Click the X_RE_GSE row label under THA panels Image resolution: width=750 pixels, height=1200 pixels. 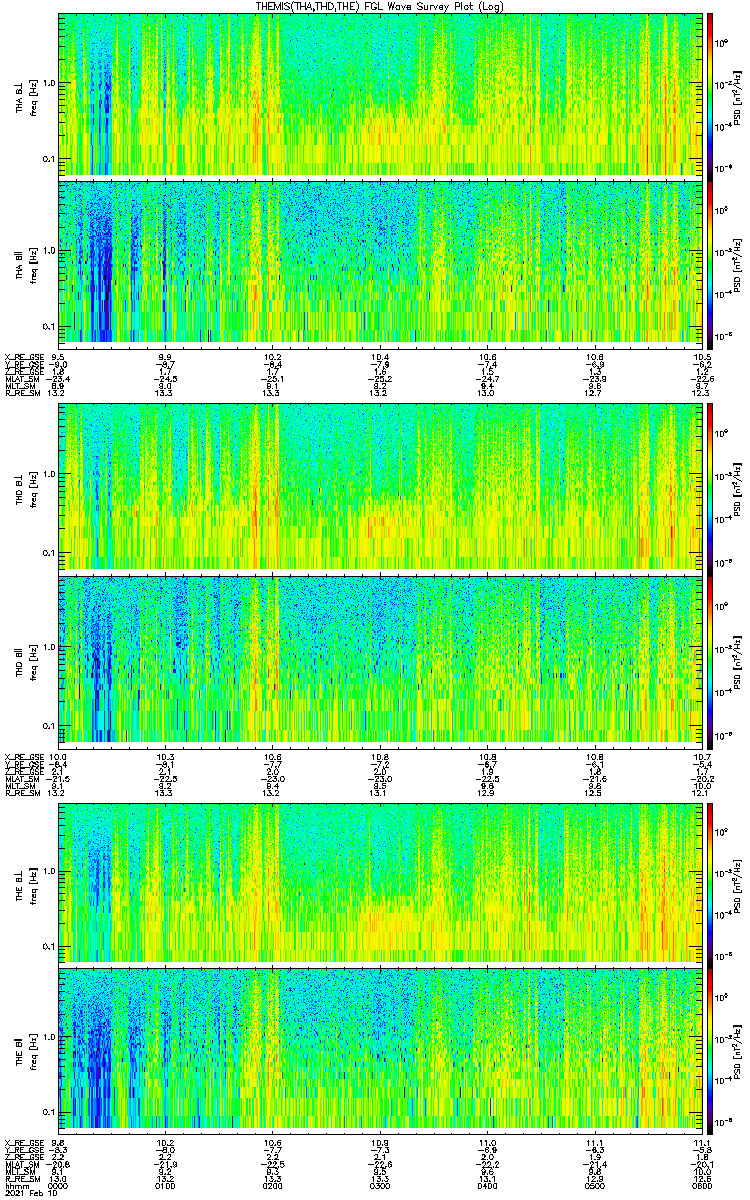23,356
